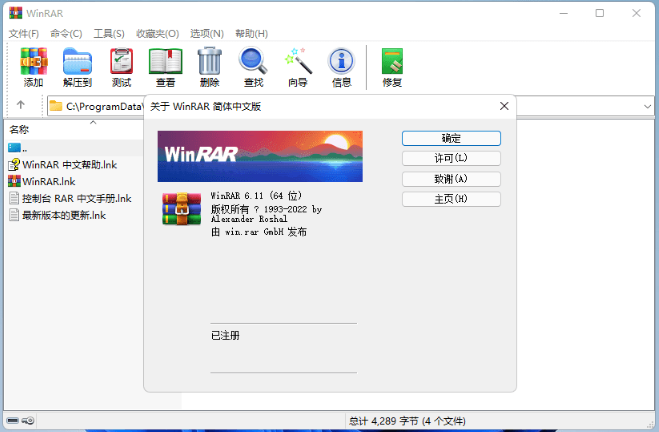Maximize the WinRAR window
The image size is (659, 432).
[x=600, y=13]
